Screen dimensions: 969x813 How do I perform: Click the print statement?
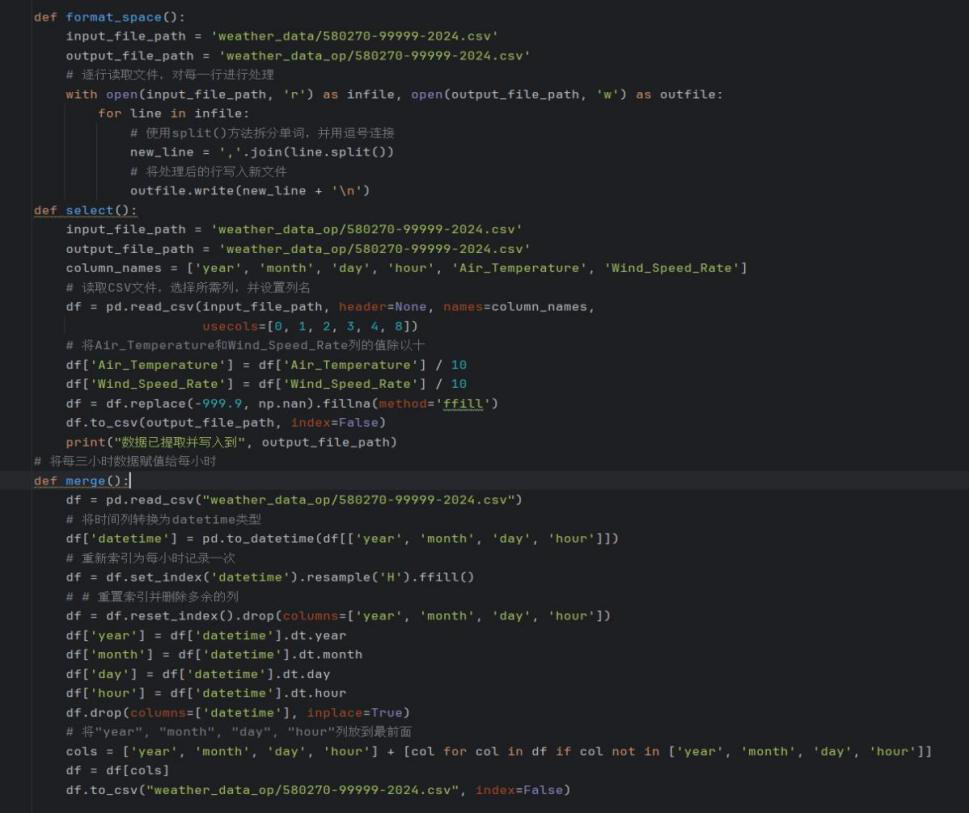tap(86, 442)
